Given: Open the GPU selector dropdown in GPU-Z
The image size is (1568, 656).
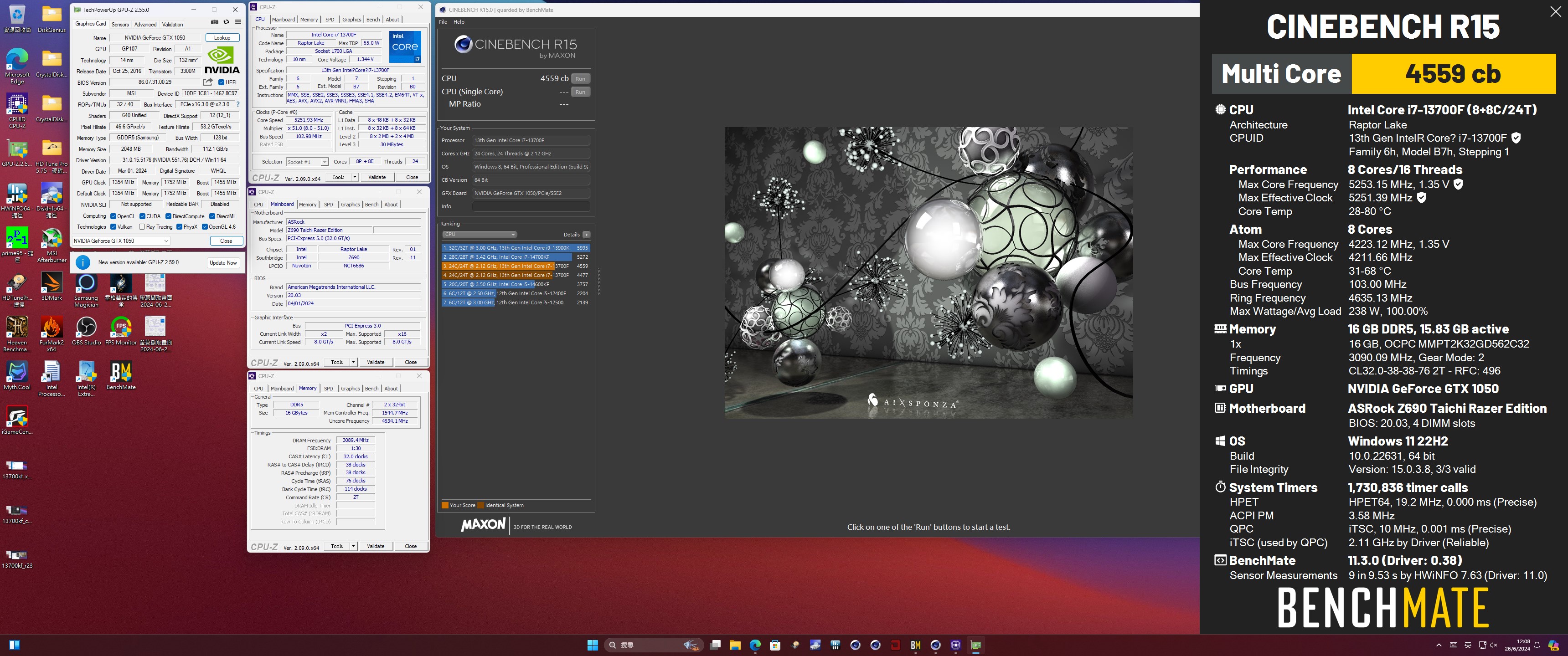Looking at the screenshot, I should 120,241.
